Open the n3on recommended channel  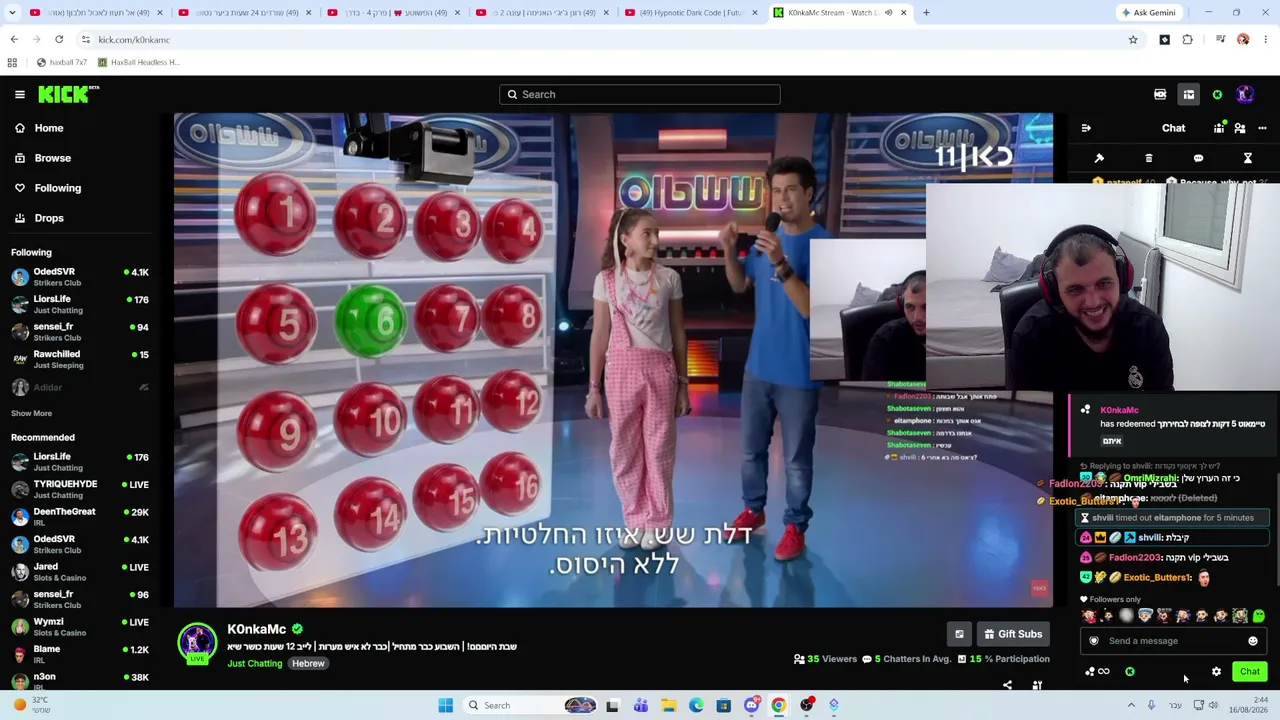click(80, 681)
